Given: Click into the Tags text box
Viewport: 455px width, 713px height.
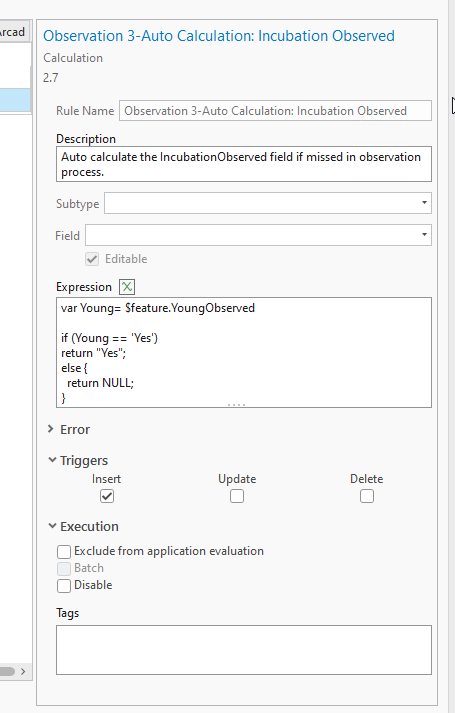Looking at the screenshot, I should pyautogui.click(x=244, y=650).
